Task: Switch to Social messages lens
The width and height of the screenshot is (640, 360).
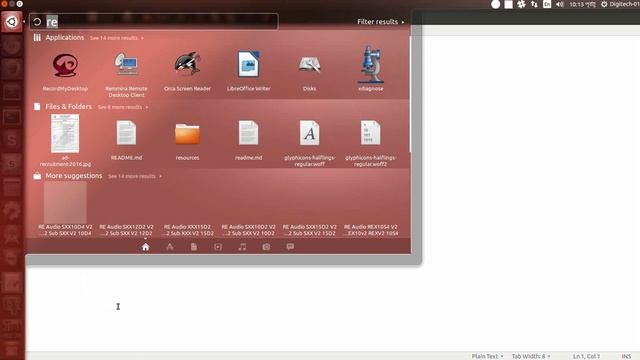Action: 290,247
